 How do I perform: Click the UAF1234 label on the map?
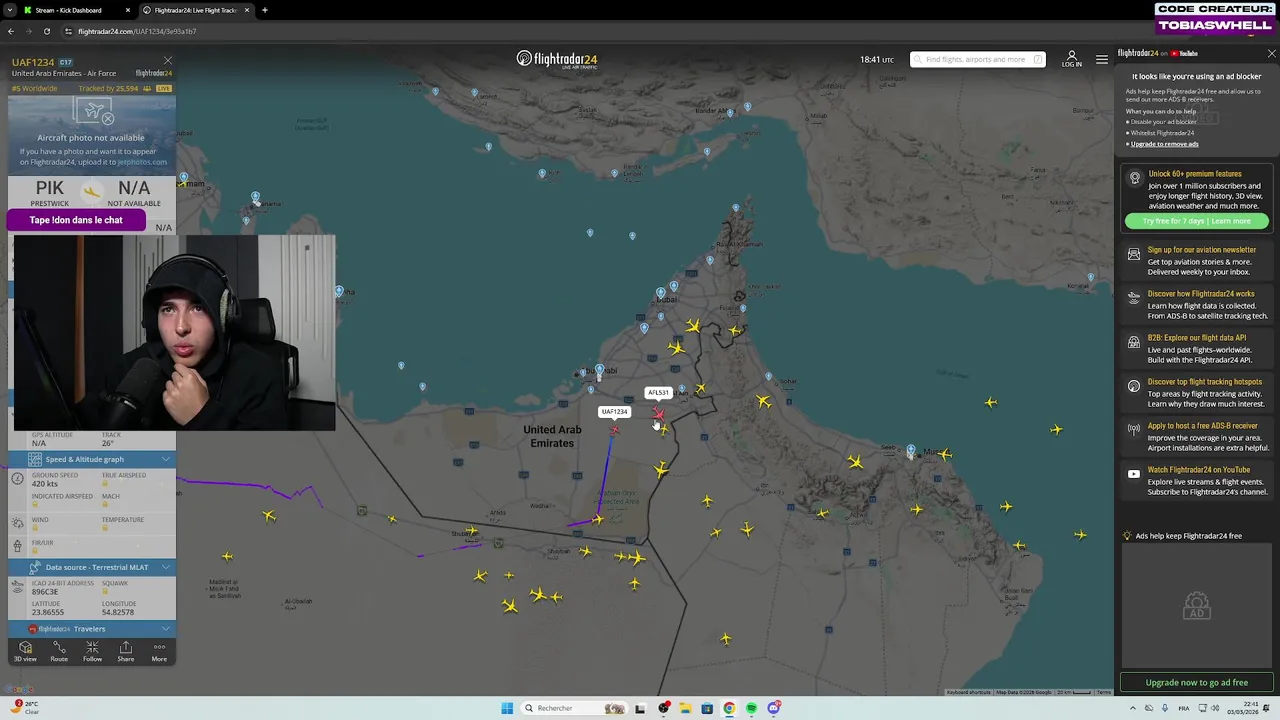tap(614, 411)
